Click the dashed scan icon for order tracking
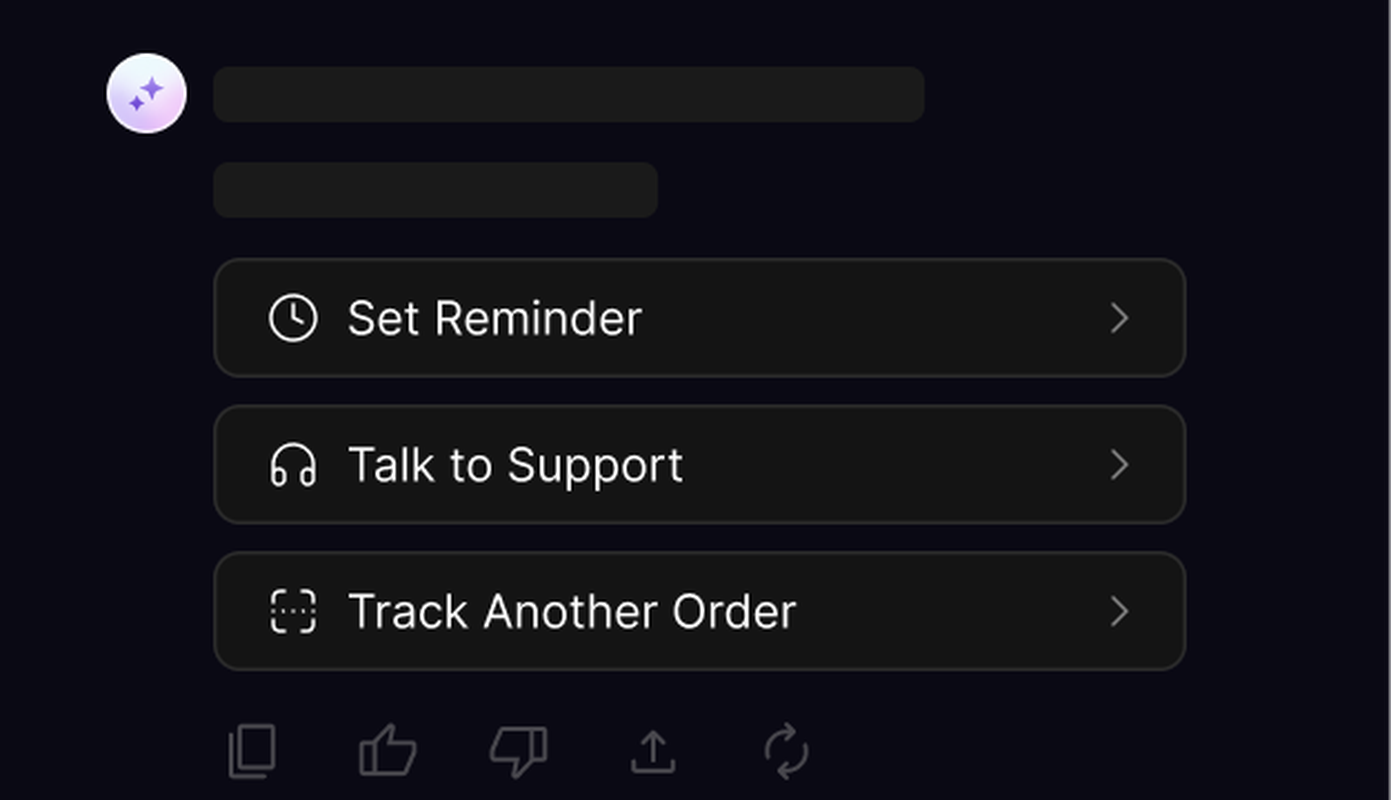The width and height of the screenshot is (1391, 800). click(x=293, y=612)
